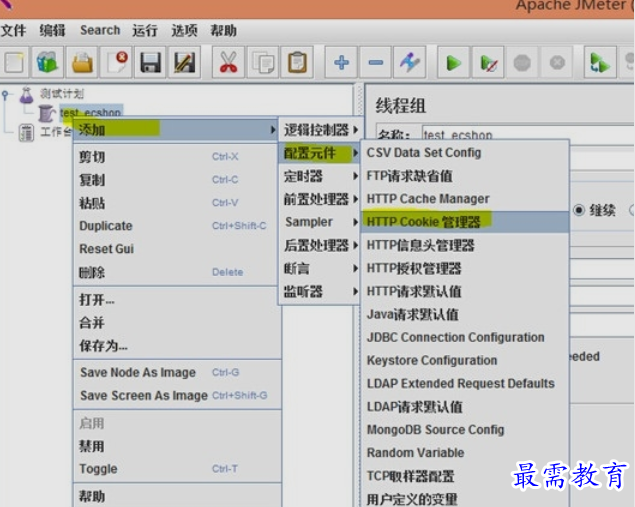Viewport: 635px width, 507px height.
Task: Choose Java请求默认值
Action: 465,314
